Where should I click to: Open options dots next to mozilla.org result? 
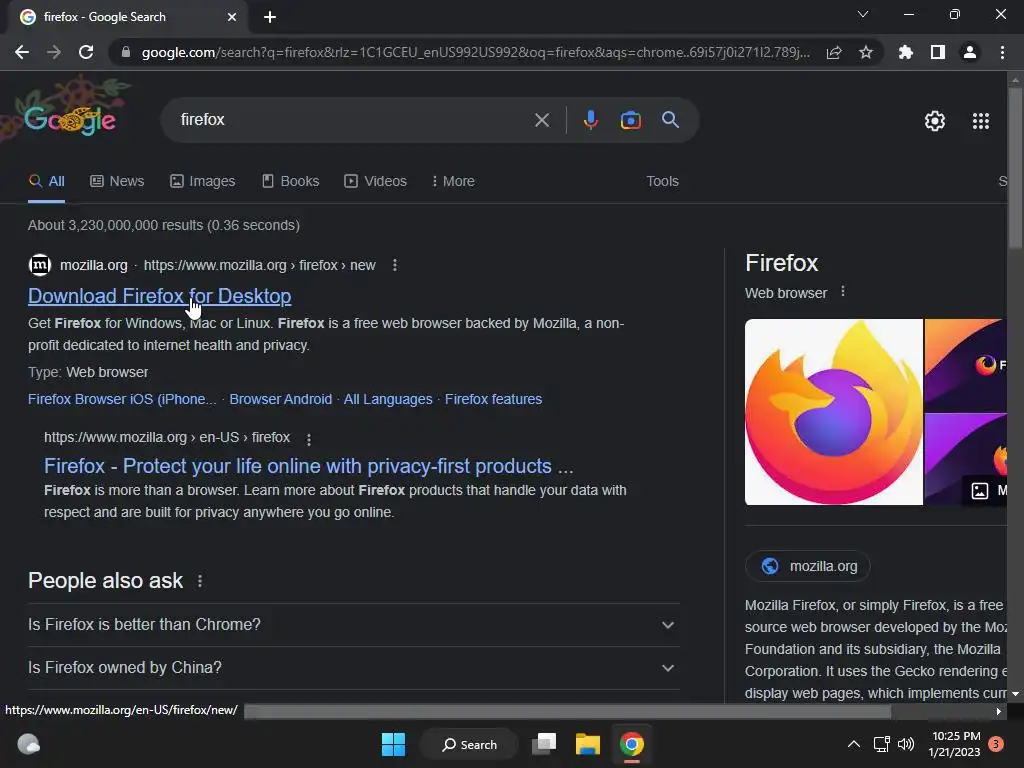pyautogui.click(x=394, y=265)
